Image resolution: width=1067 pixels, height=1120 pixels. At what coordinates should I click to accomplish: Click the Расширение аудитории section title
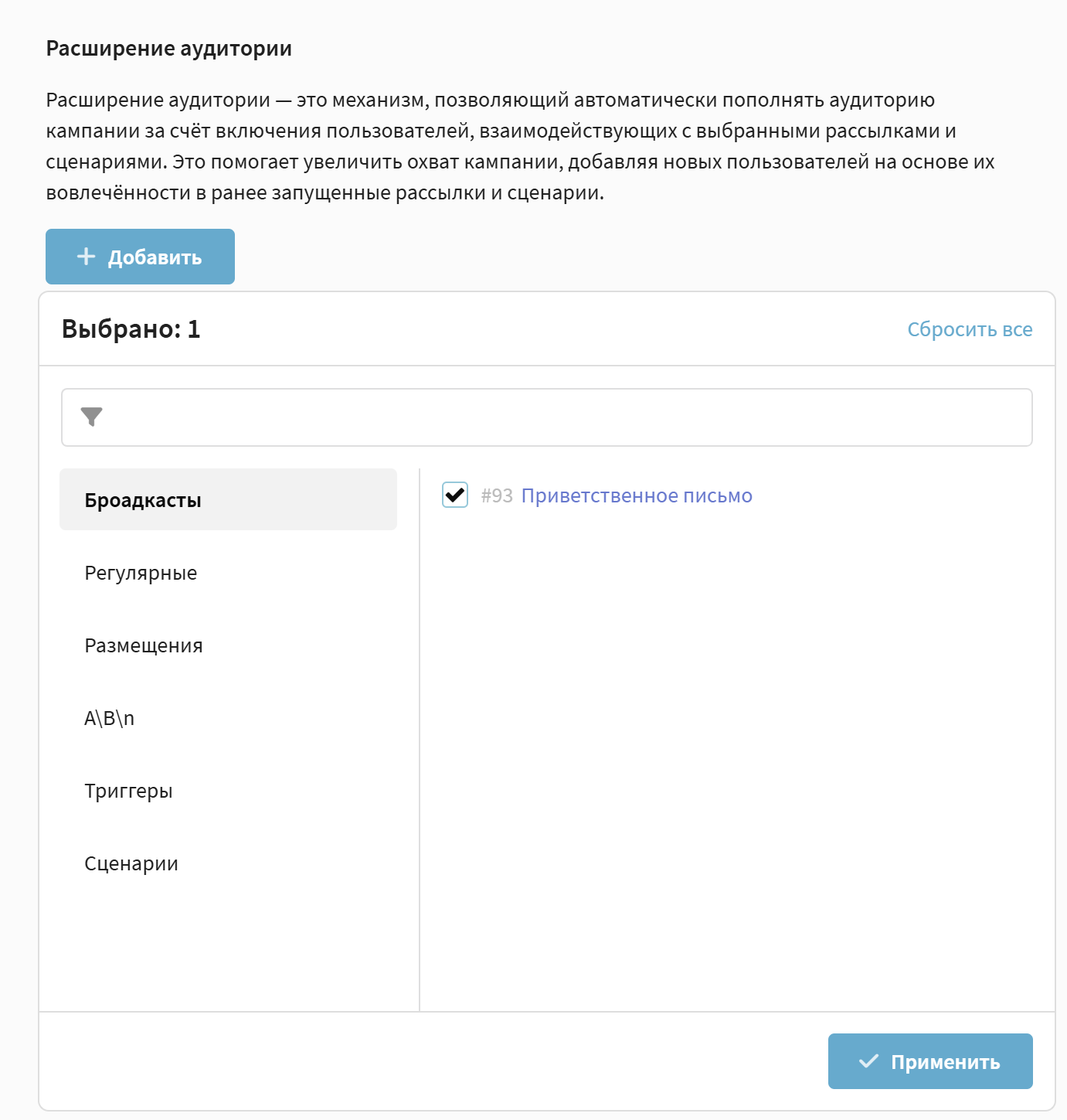click(169, 48)
